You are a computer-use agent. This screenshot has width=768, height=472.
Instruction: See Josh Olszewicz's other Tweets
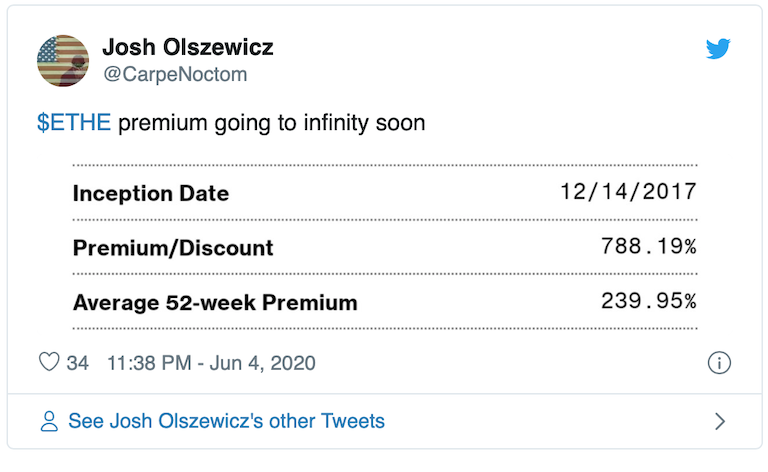click(226, 421)
